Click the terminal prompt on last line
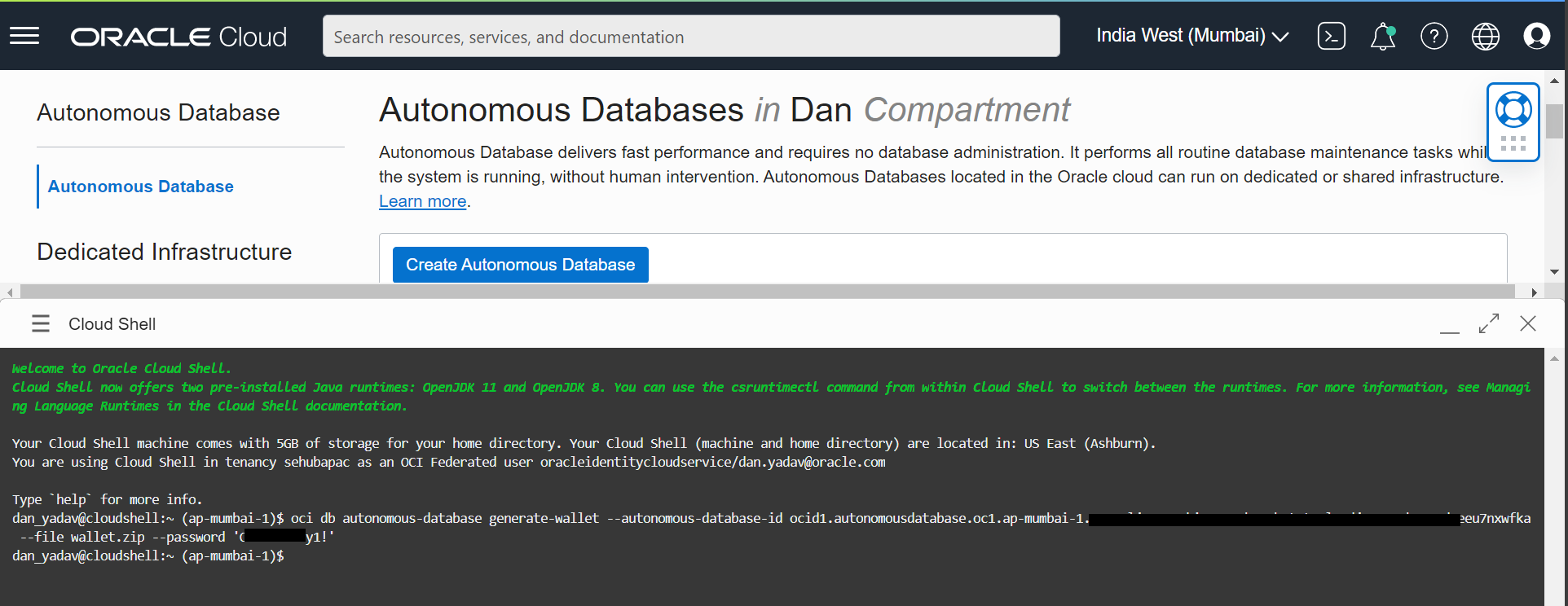Image resolution: width=1568 pixels, height=606 pixels. [x=148, y=555]
